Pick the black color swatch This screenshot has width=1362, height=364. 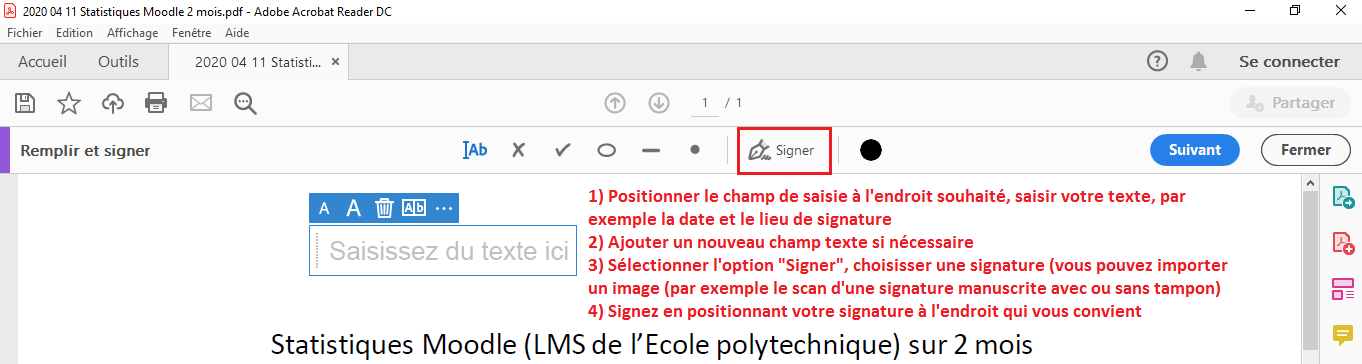[870, 150]
